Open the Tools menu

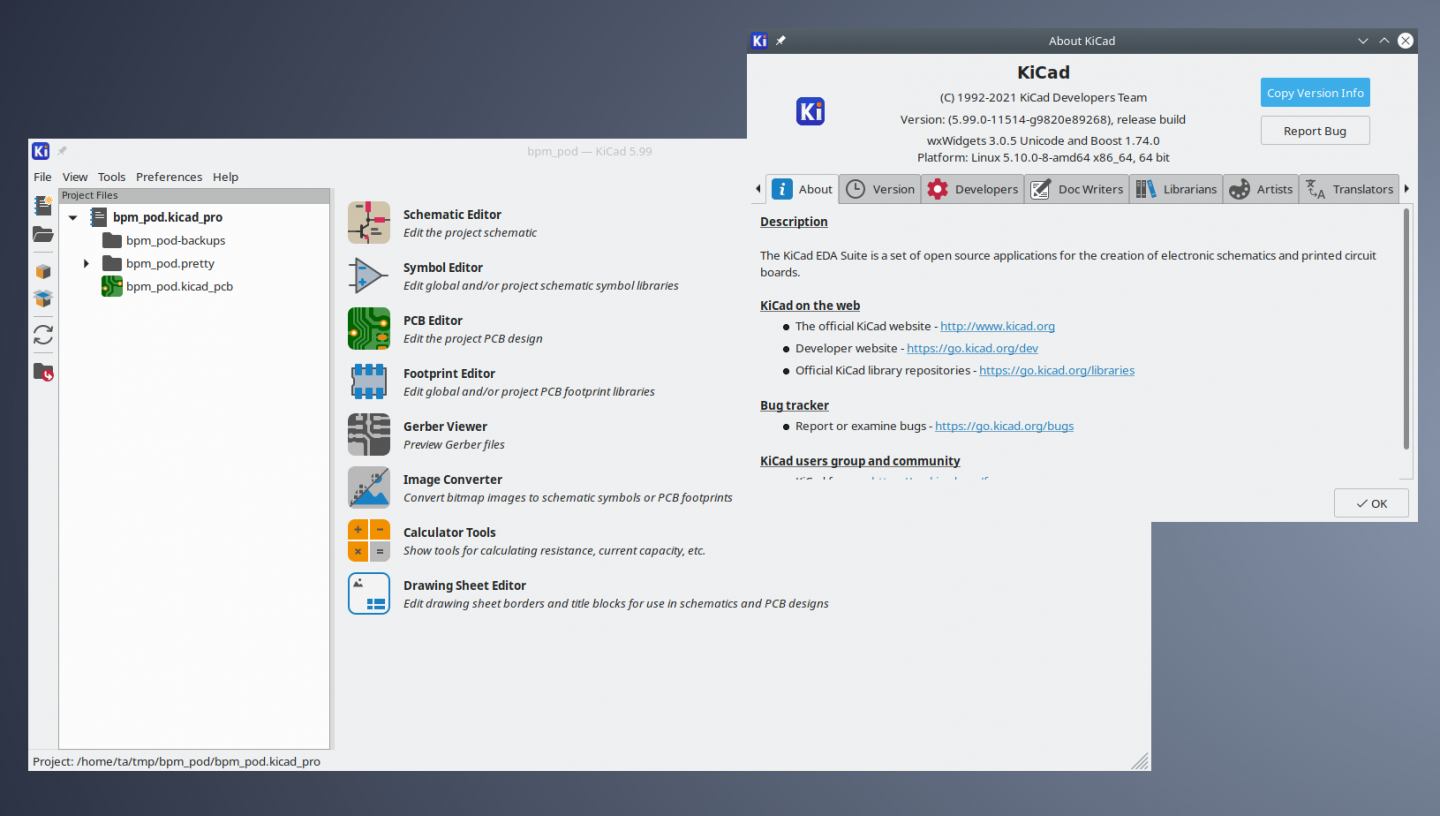coord(112,177)
